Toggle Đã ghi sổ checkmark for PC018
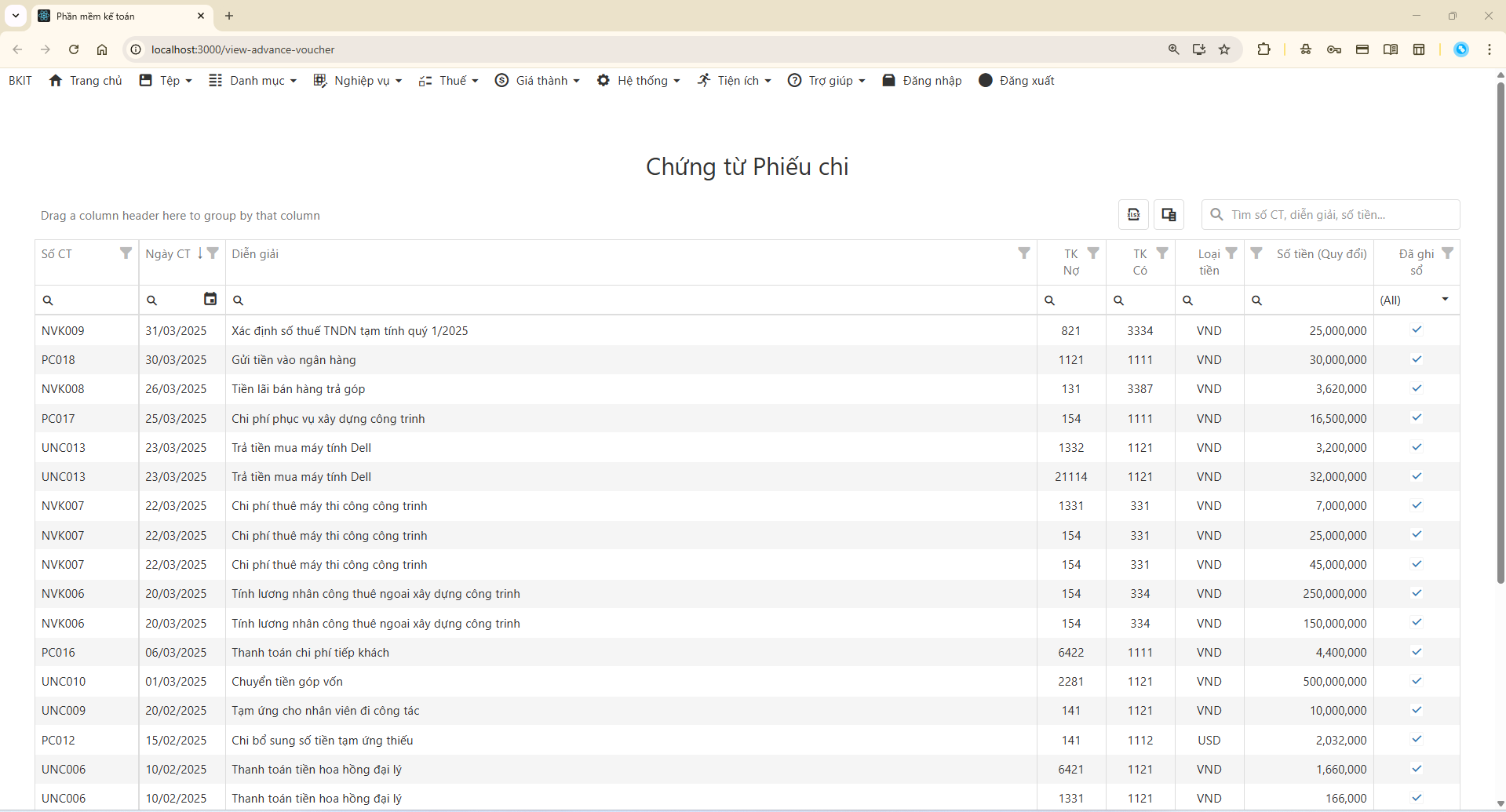Viewport: 1506px width, 812px height. click(1417, 359)
